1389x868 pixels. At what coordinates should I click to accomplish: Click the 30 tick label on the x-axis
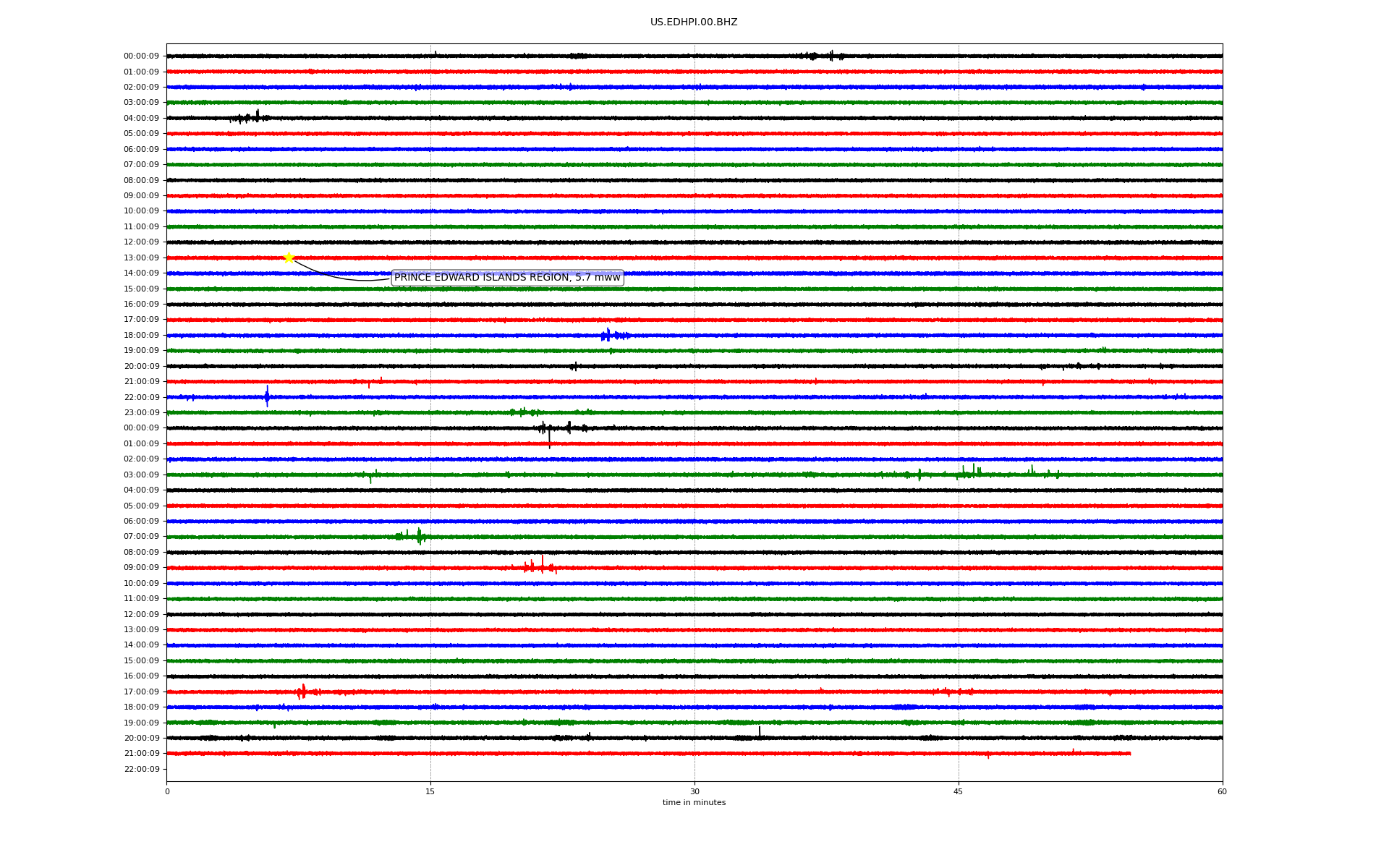[694, 792]
